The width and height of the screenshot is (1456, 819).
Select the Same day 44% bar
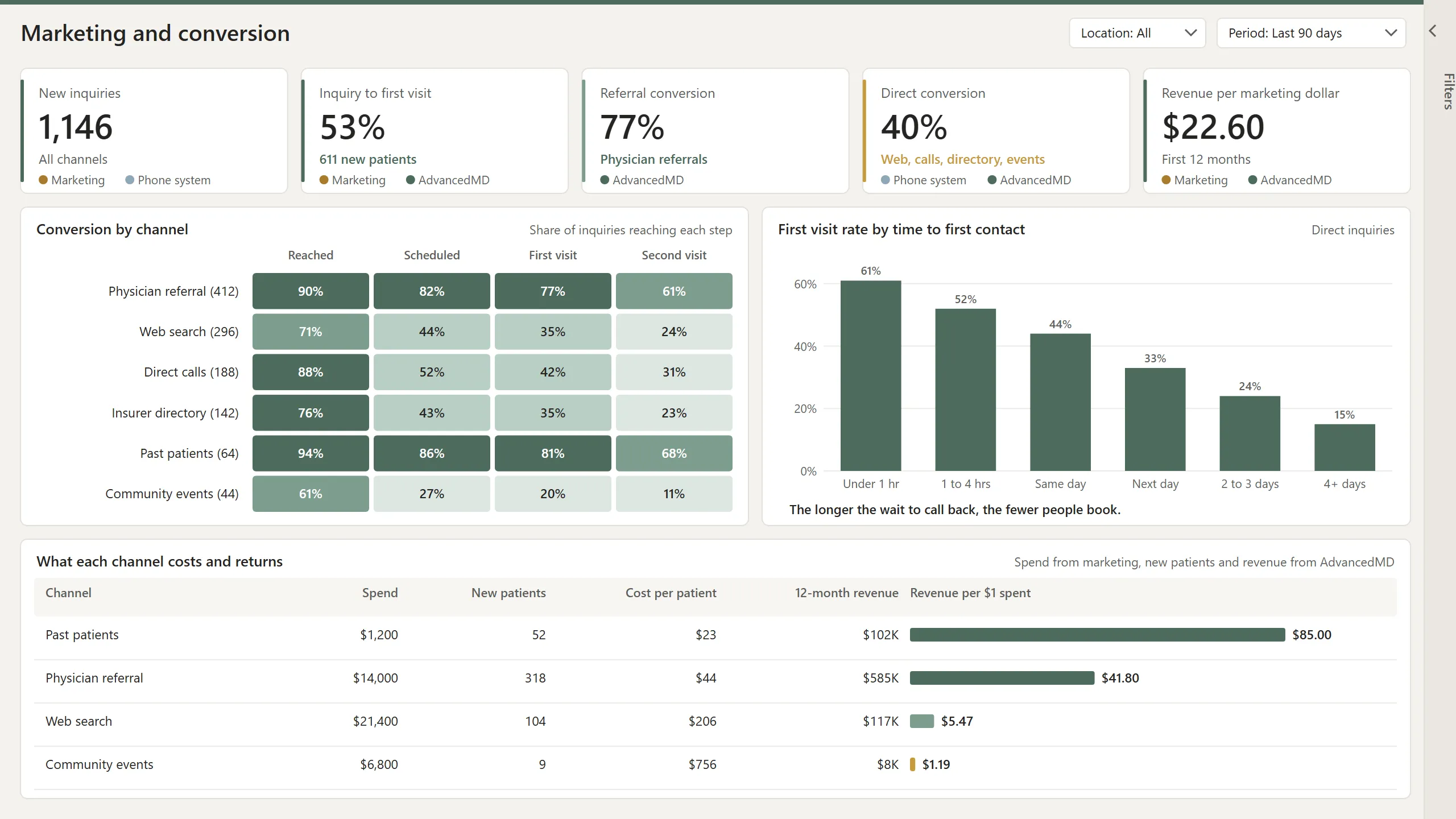(x=1060, y=402)
